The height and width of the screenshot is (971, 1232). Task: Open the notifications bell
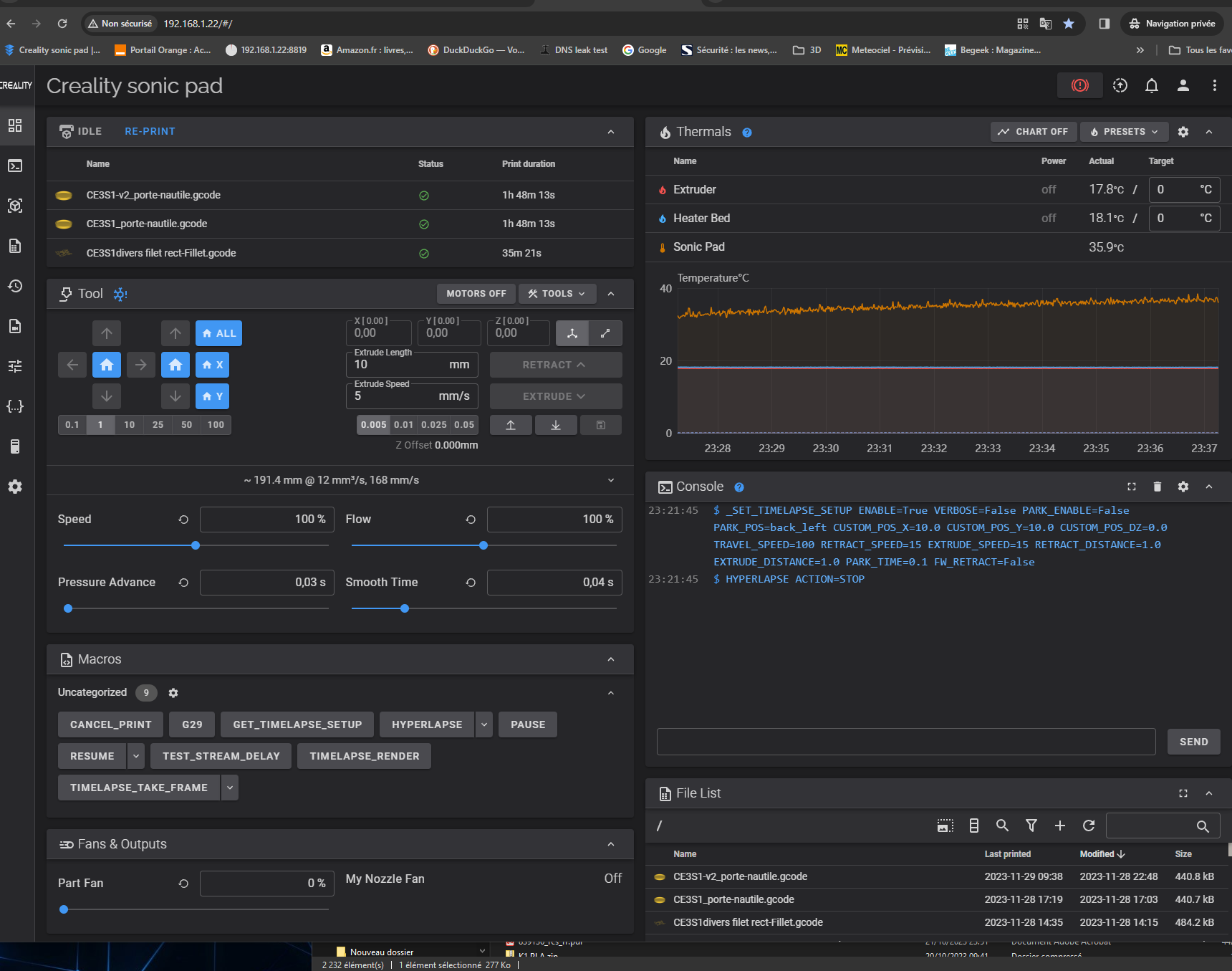1151,86
